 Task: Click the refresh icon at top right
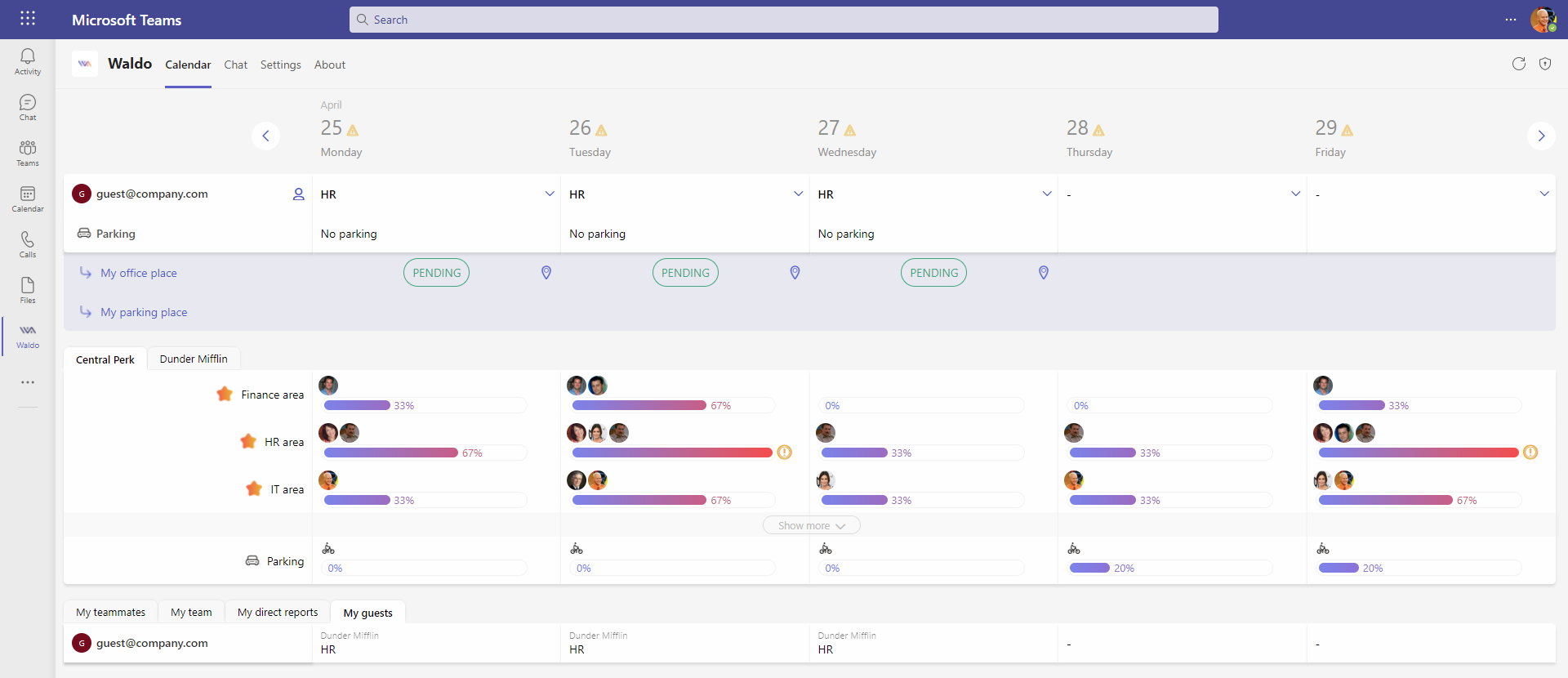tap(1519, 64)
